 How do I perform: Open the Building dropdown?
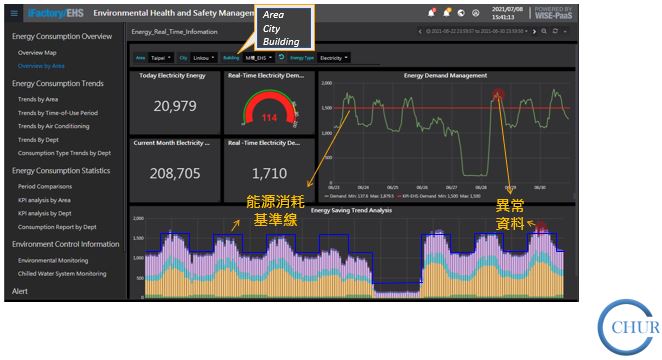click(x=258, y=58)
